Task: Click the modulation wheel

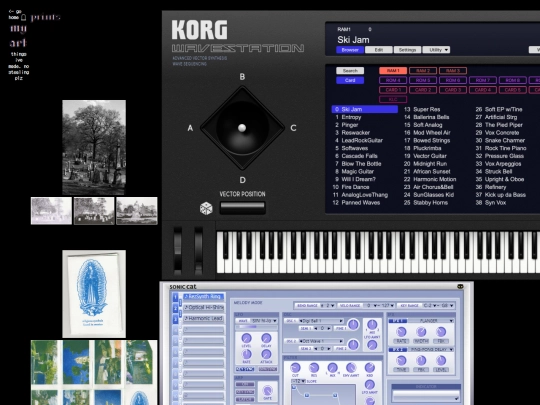Action: pyautogui.click(x=198, y=251)
